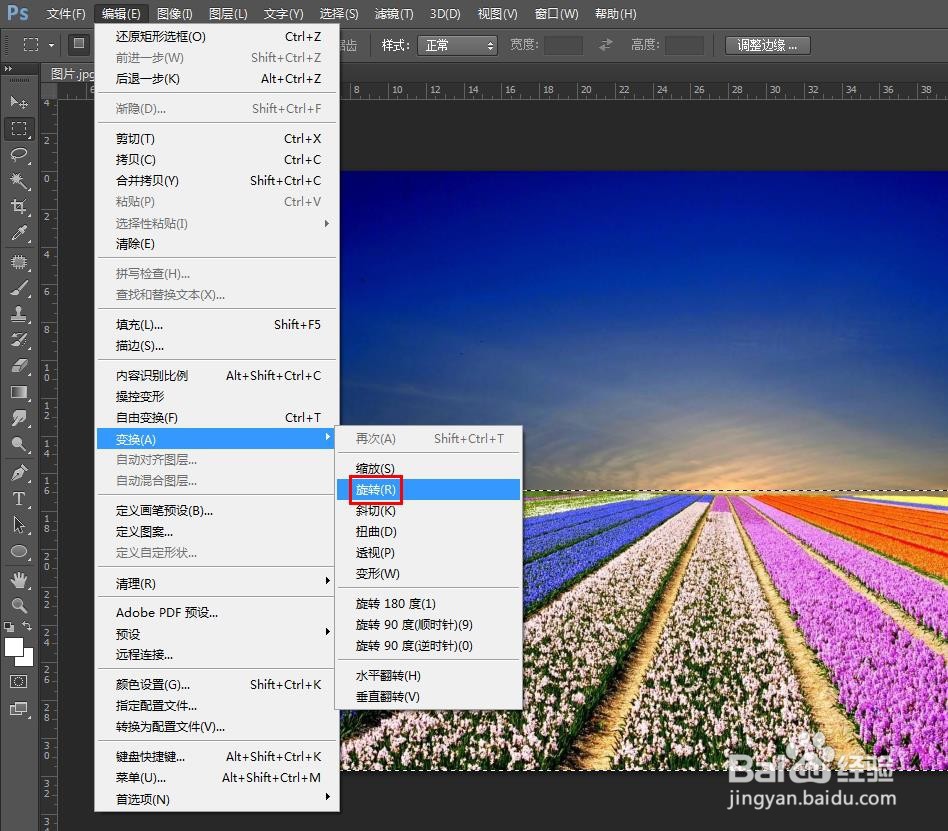Choose 水平翻转(H) flip horizontal
The height and width of the screenshot is (831, 948).
click(x=388, y=675)
